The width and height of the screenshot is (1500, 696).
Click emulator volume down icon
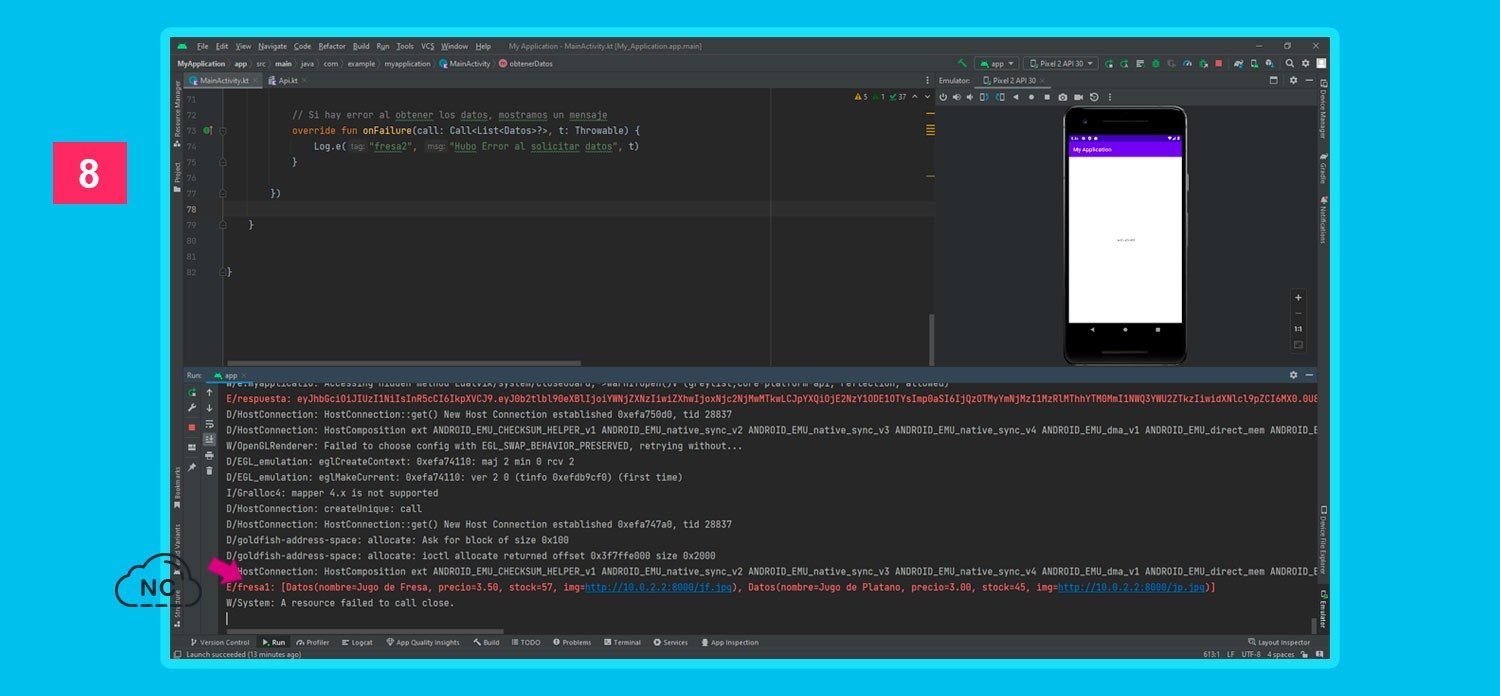pos(970,97)
